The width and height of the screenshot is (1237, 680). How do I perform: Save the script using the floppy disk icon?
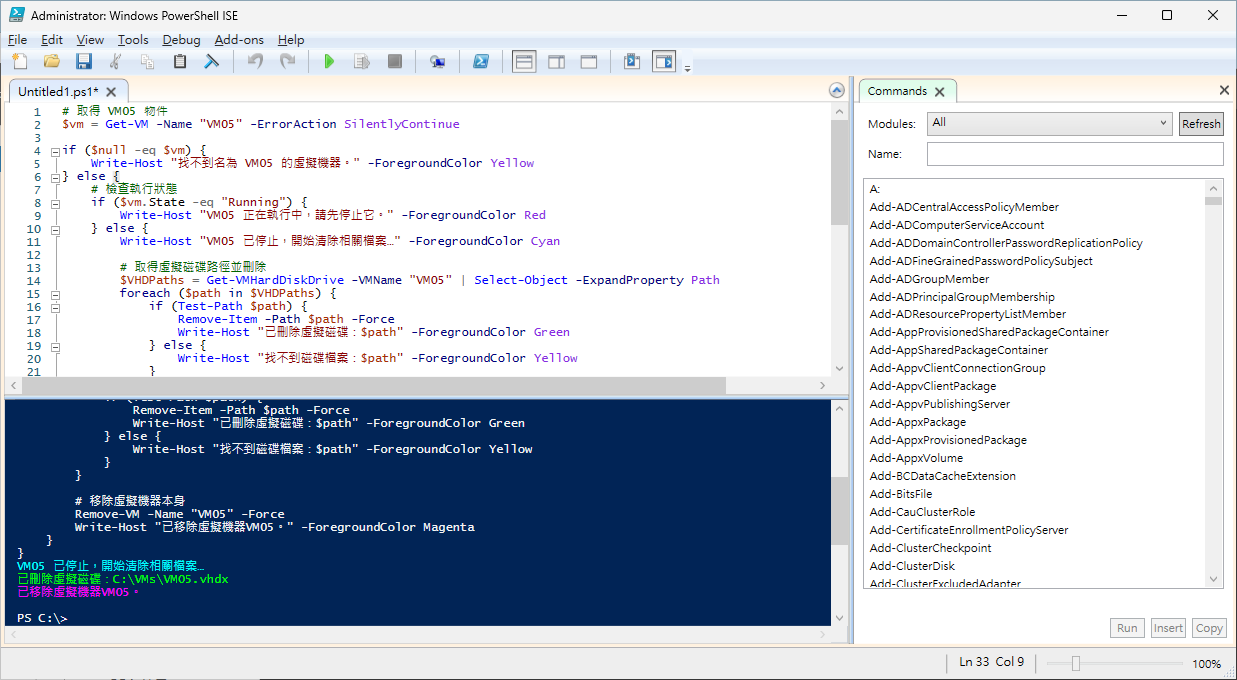(x=84, y=62)
